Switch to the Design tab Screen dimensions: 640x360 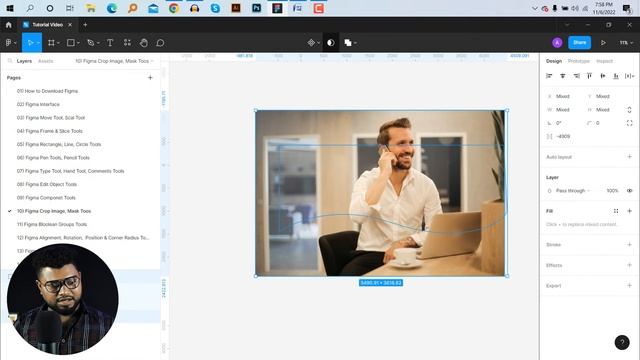554,61
